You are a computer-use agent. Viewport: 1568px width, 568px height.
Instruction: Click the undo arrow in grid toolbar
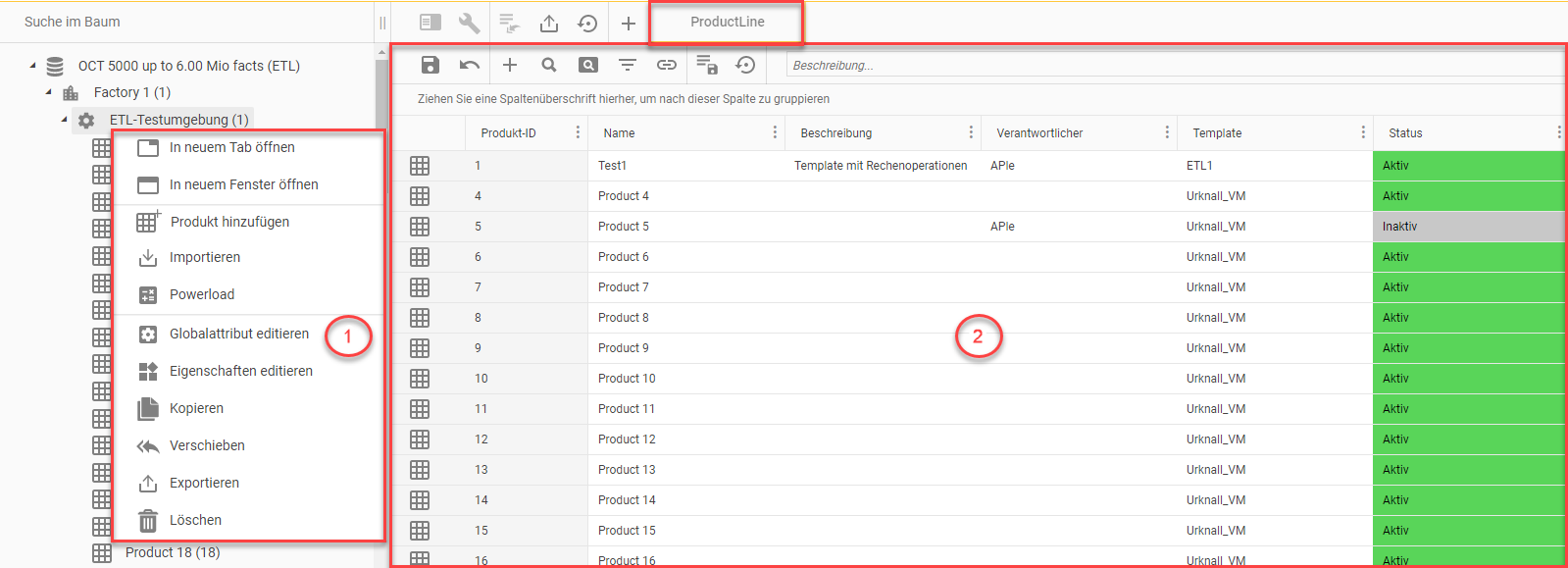[470, 65]
